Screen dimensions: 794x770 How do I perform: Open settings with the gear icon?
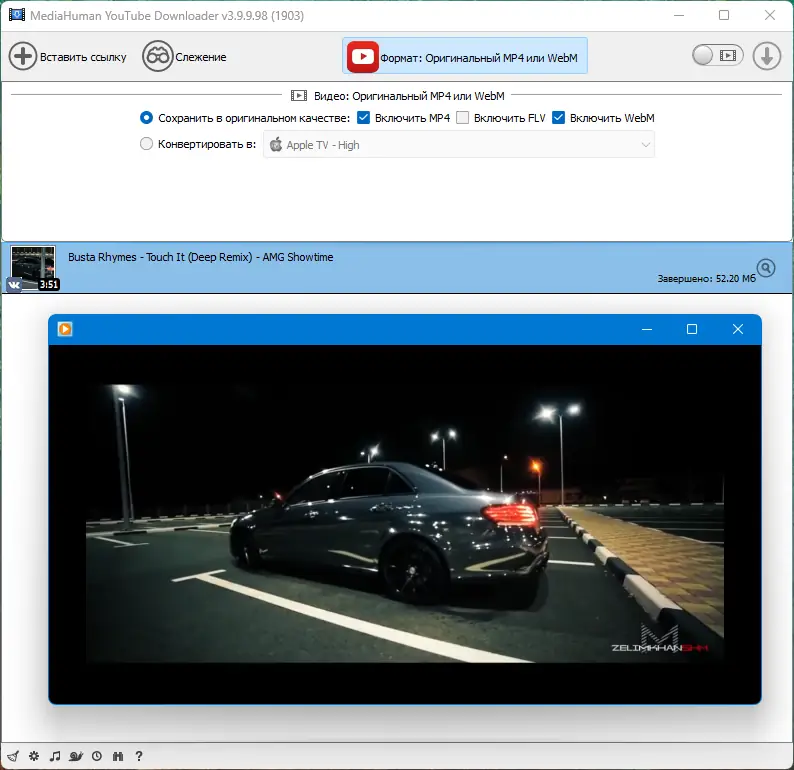tap(34, 756)
